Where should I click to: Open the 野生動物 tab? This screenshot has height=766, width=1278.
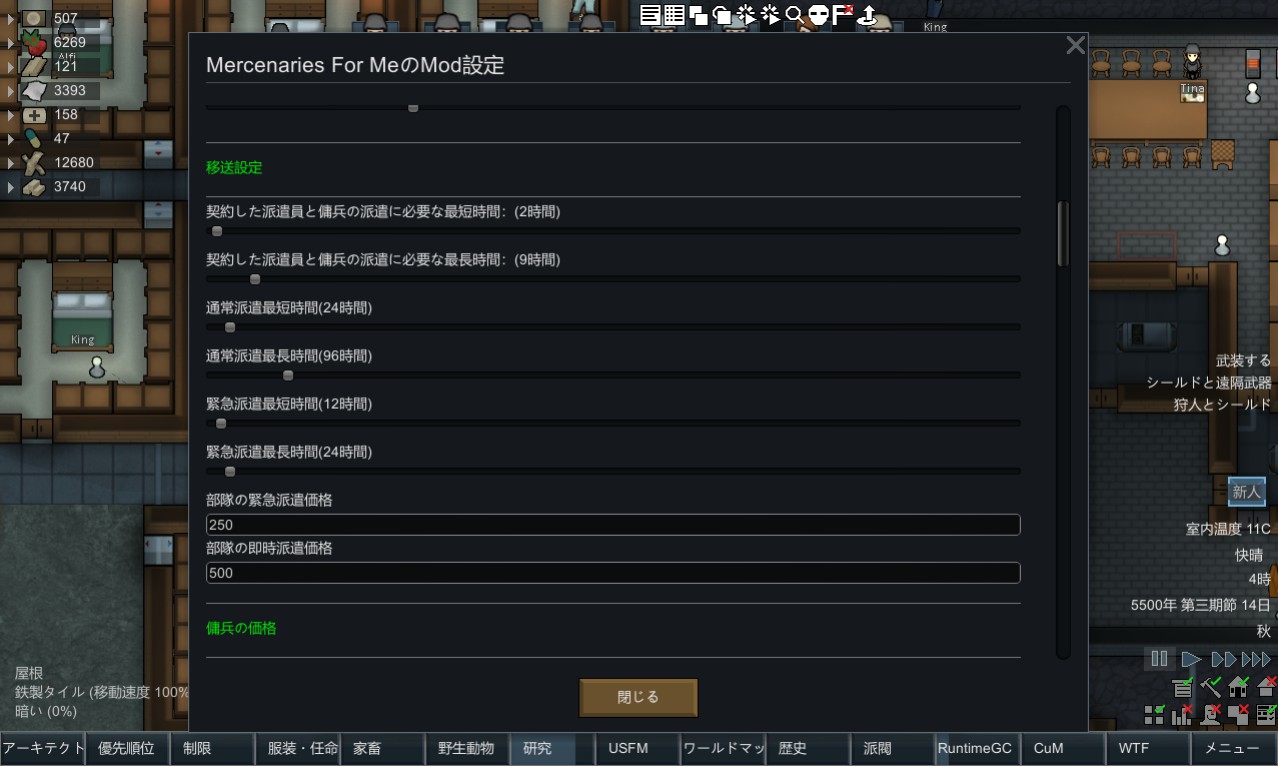467,748
